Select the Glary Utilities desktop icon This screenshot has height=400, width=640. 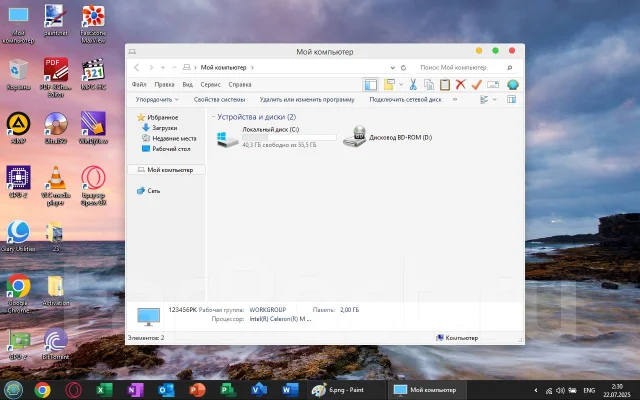click(x=18, y=236)
